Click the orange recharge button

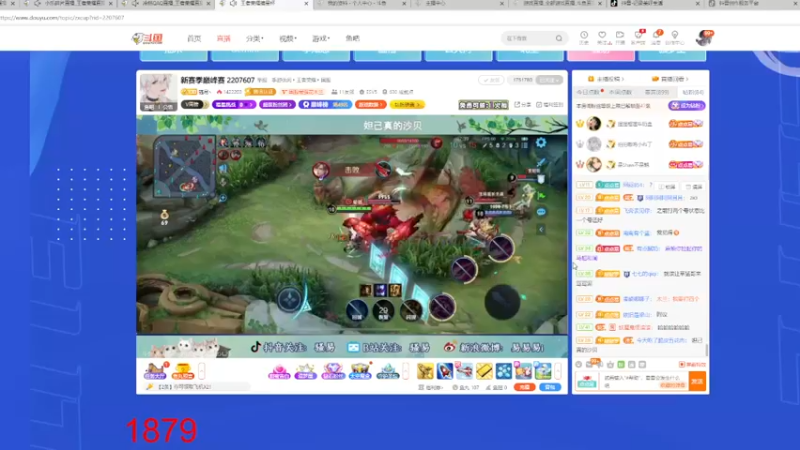[524, 387]
